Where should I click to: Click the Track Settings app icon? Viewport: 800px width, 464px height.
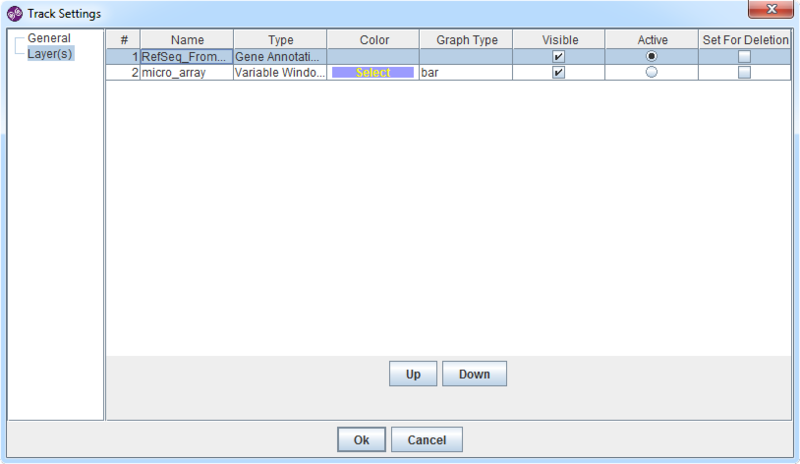tap(14, 14)
